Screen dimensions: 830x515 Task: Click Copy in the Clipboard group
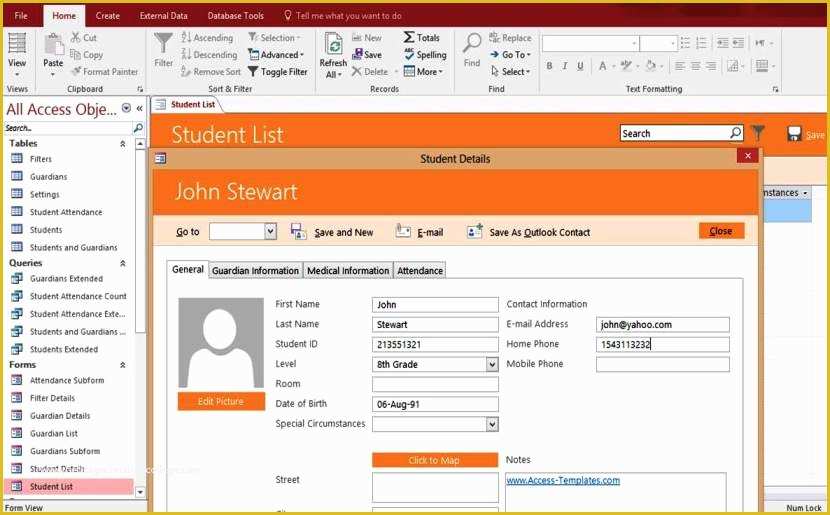click(86, 55)
